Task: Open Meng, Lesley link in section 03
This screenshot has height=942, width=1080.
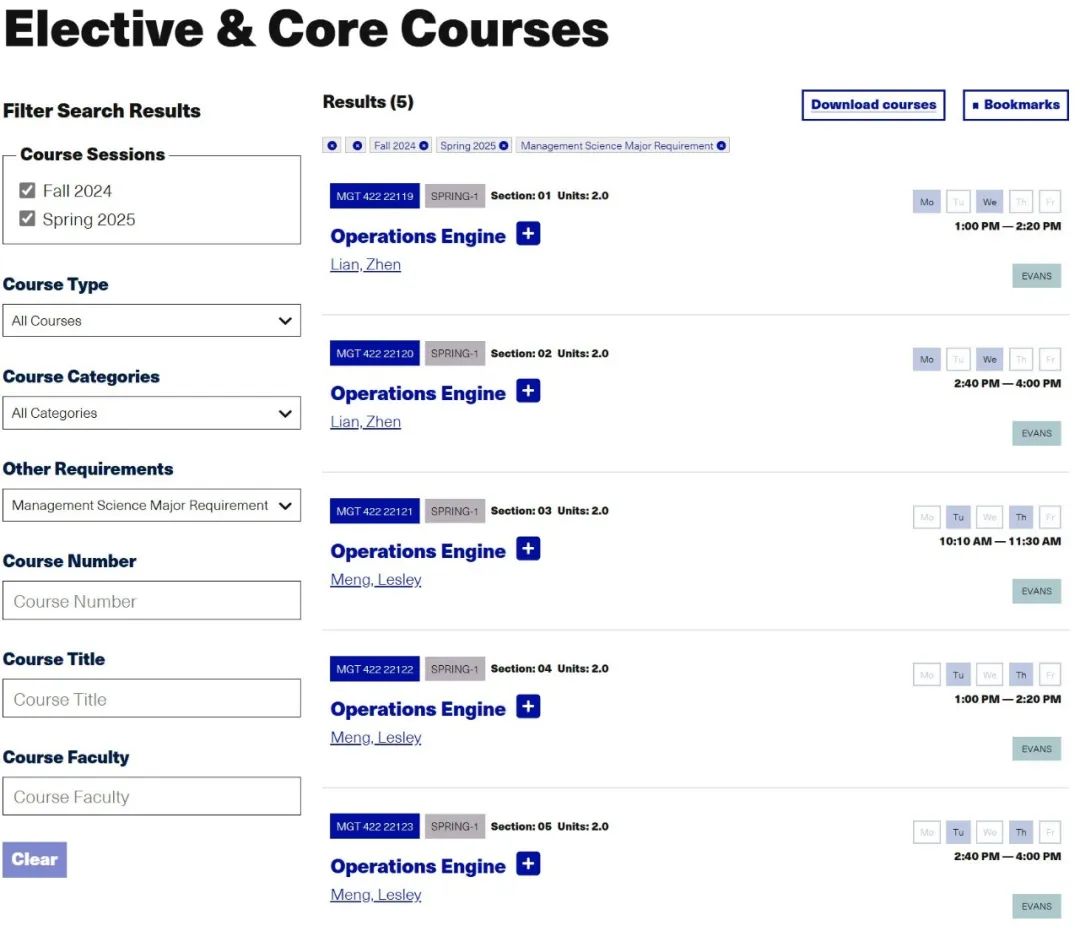Action: pos(375,580)
